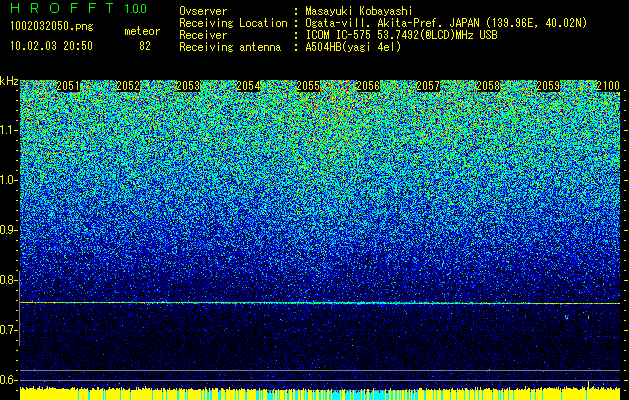
Task: Click the 2051 time marker label
Action: click(68, 86)
